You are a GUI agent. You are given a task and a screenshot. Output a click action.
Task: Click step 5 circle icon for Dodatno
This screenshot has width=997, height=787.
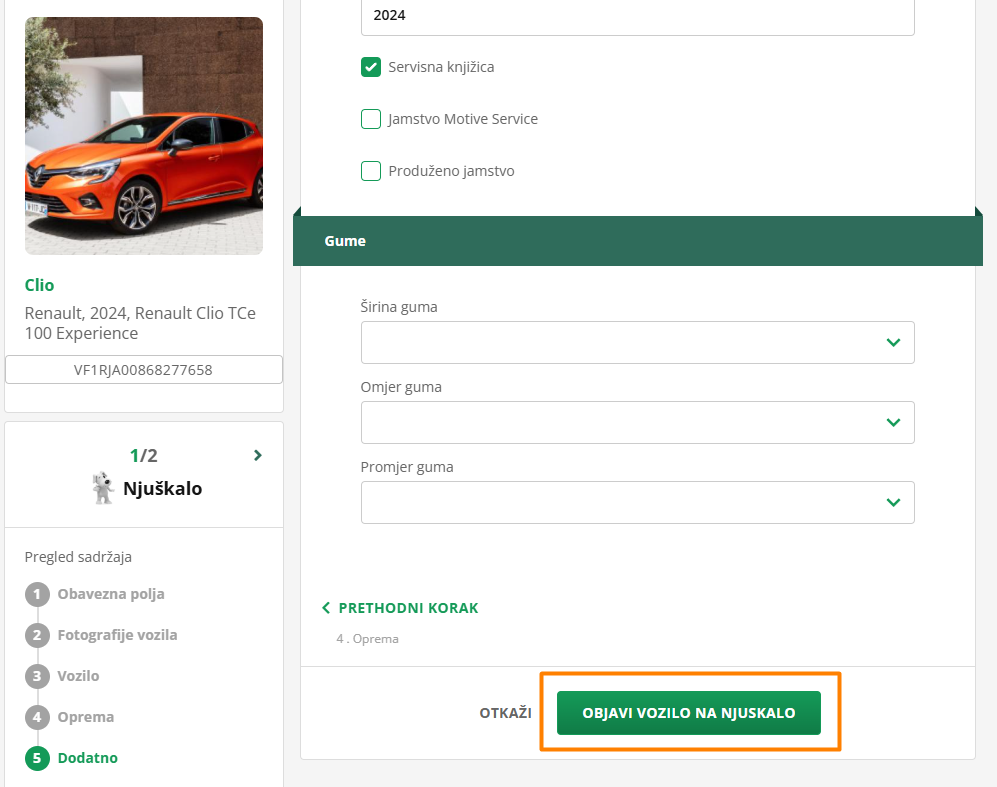tap(37, 759)
